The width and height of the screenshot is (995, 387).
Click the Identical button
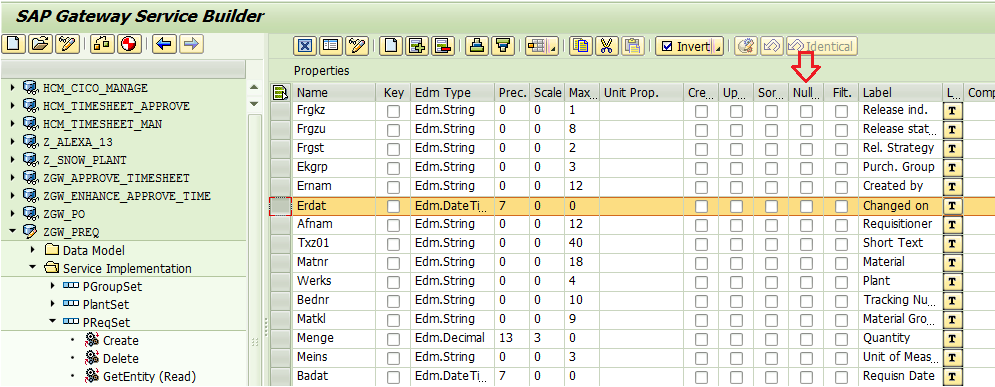[x=822, y=46]
